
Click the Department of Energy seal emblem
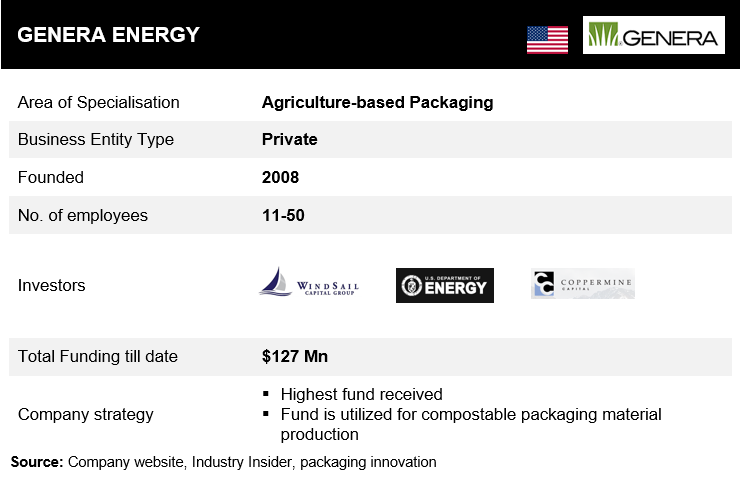click(x=411, y=286)
